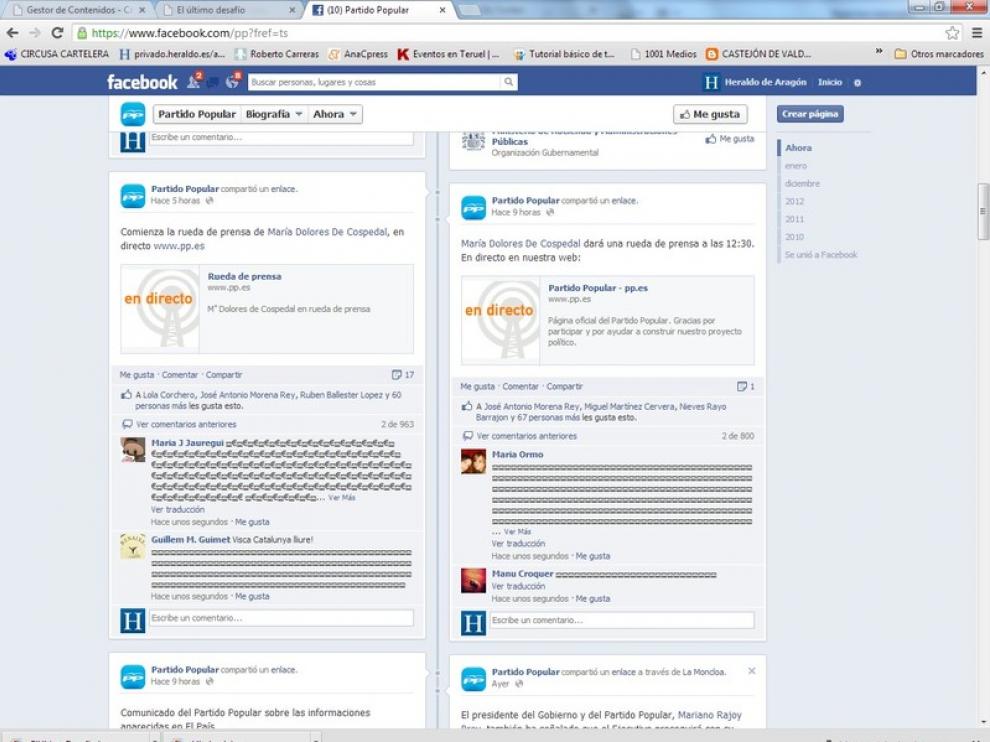This screenshot has width=990, height=742.
Task: Open the Ministerio de Hacienda page avatar
Action: pyautogui.click(x=474, y=141)
